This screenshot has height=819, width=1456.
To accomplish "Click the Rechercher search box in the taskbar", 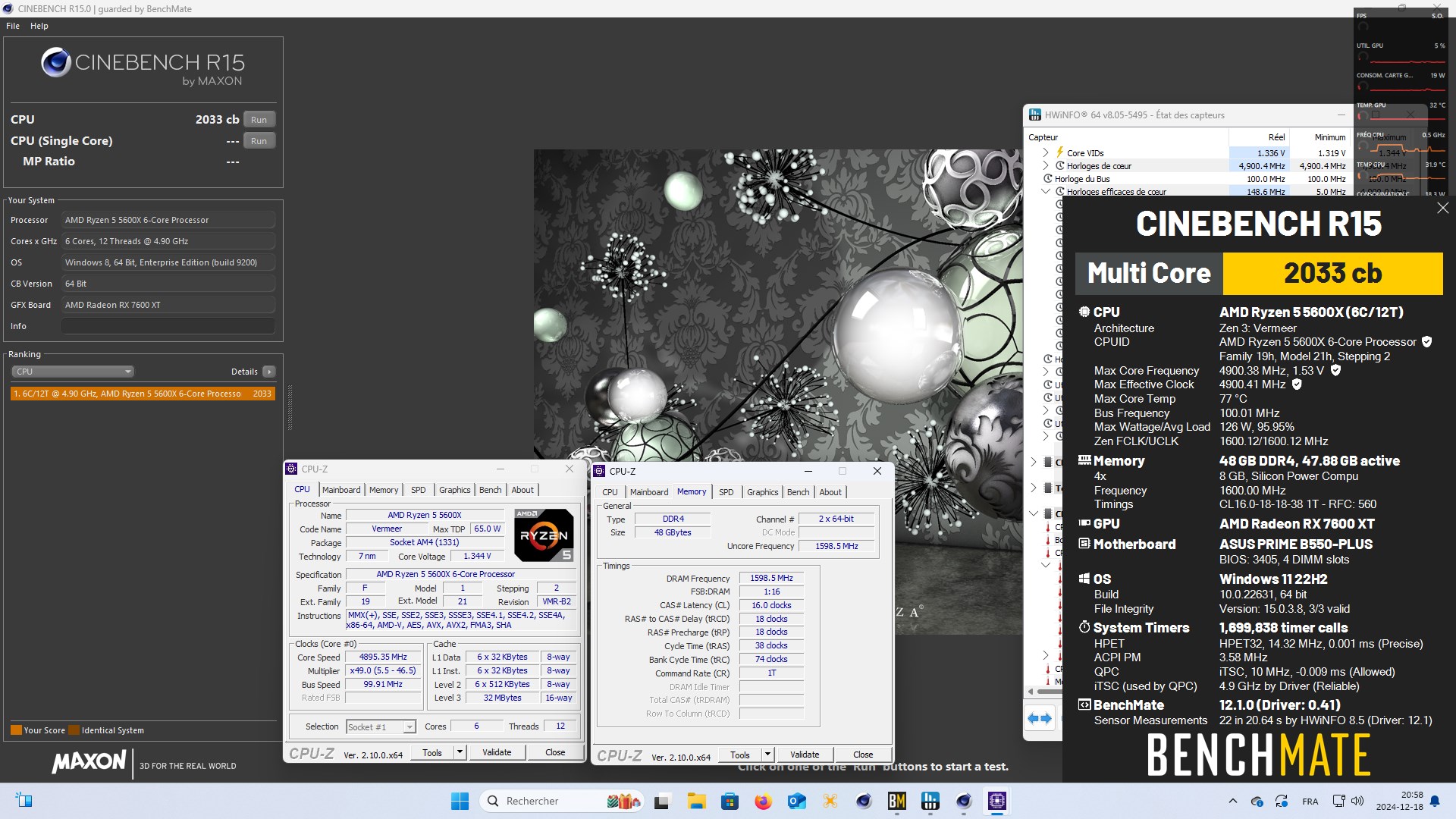I will tap(563, 801).
